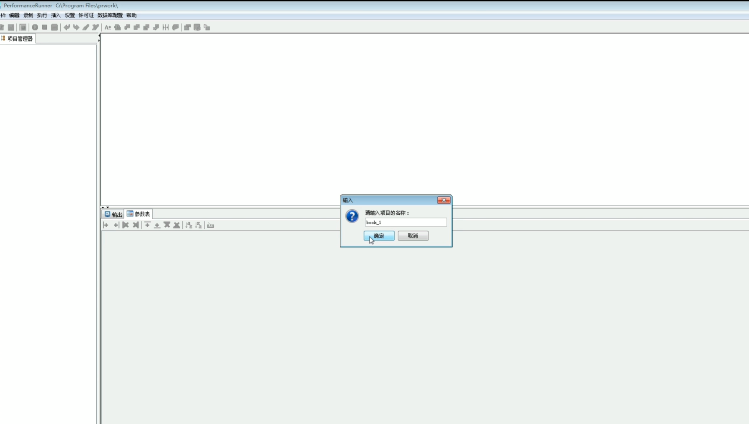Focus the project name input field
This screenshot has width=749, height=424.
coord(406,222)
